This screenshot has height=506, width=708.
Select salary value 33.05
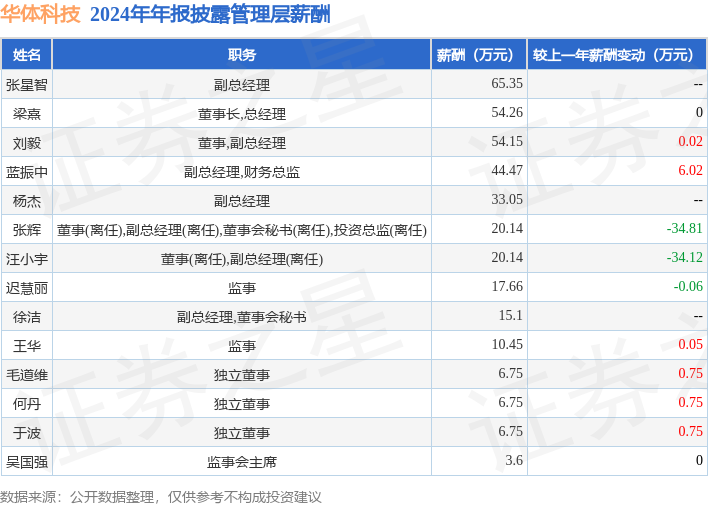pyautogui.click(x=507, y=199)
